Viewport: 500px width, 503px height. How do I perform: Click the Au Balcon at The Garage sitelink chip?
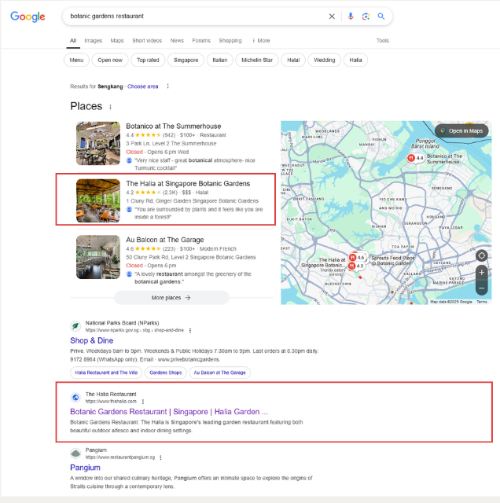point(220,372)
